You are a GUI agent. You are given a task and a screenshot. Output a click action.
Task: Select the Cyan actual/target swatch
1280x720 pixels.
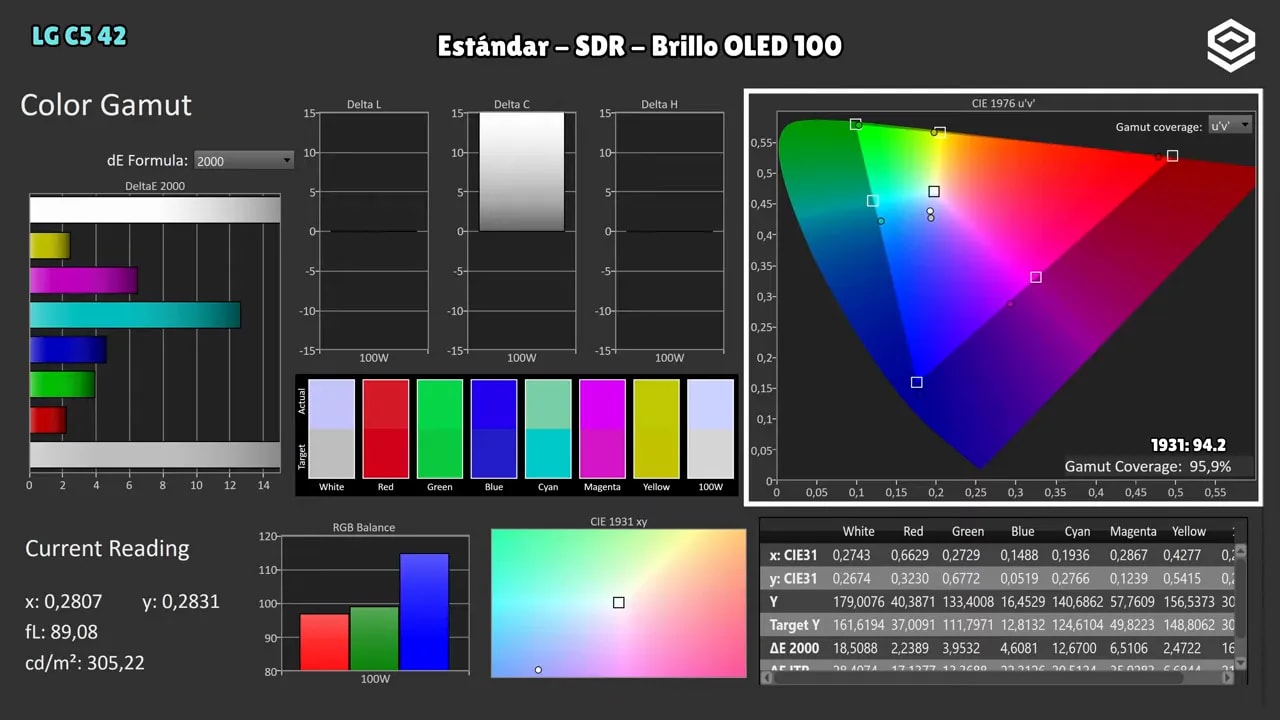pos(548,429)
